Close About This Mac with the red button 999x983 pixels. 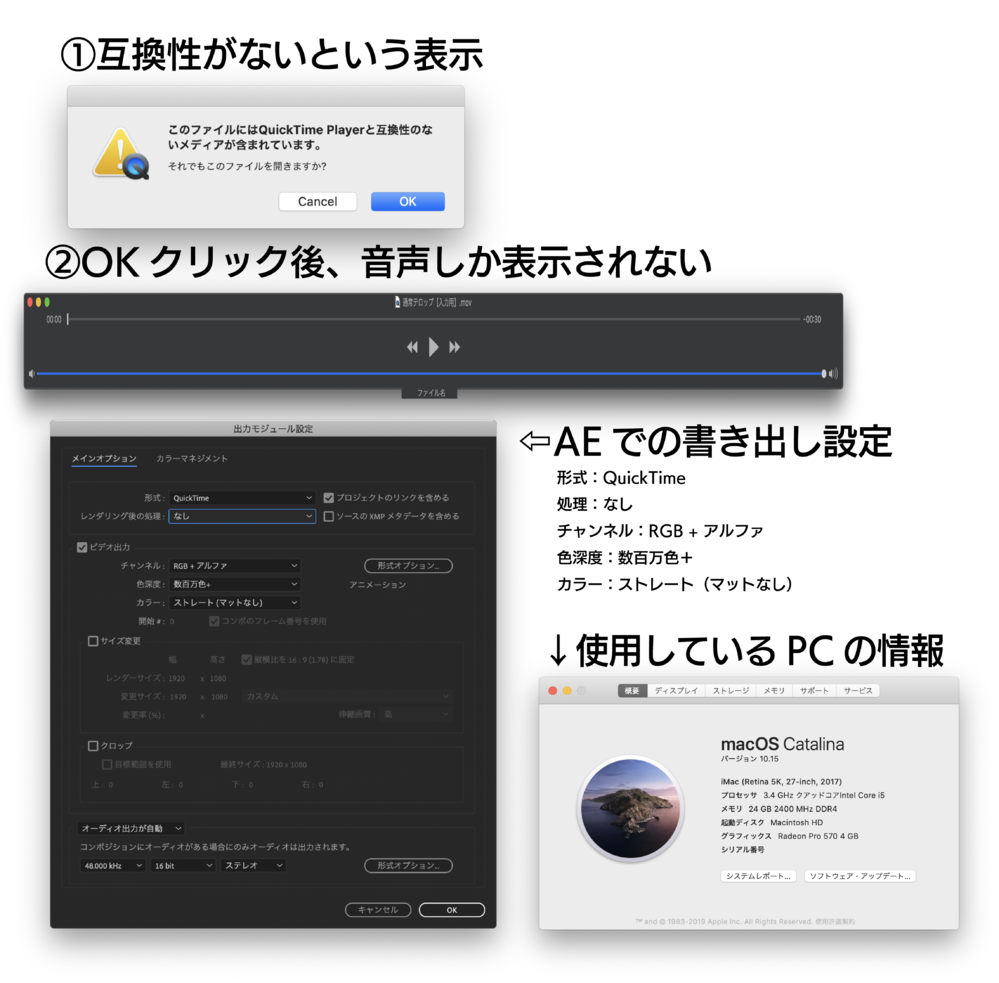pyautogui.click(x=552, y=691)
